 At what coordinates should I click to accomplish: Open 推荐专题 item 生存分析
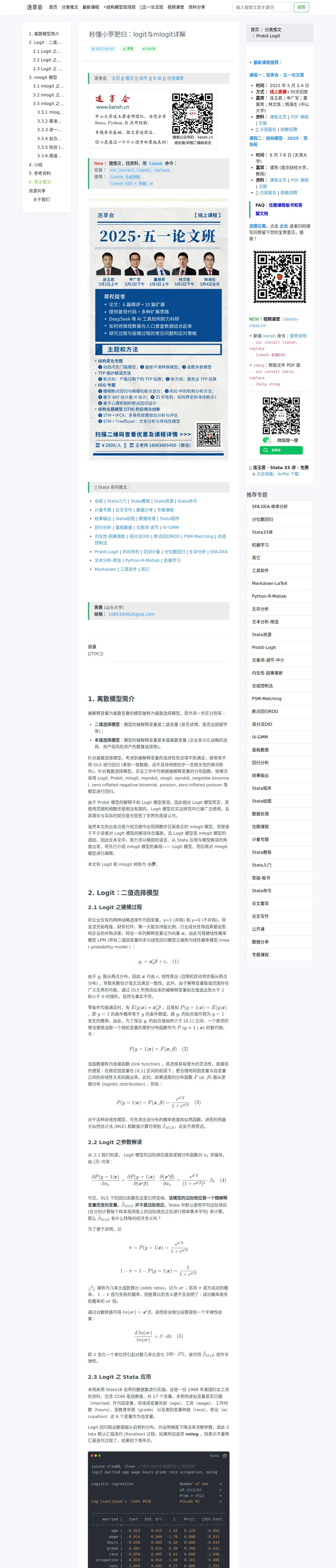(280, 609)
